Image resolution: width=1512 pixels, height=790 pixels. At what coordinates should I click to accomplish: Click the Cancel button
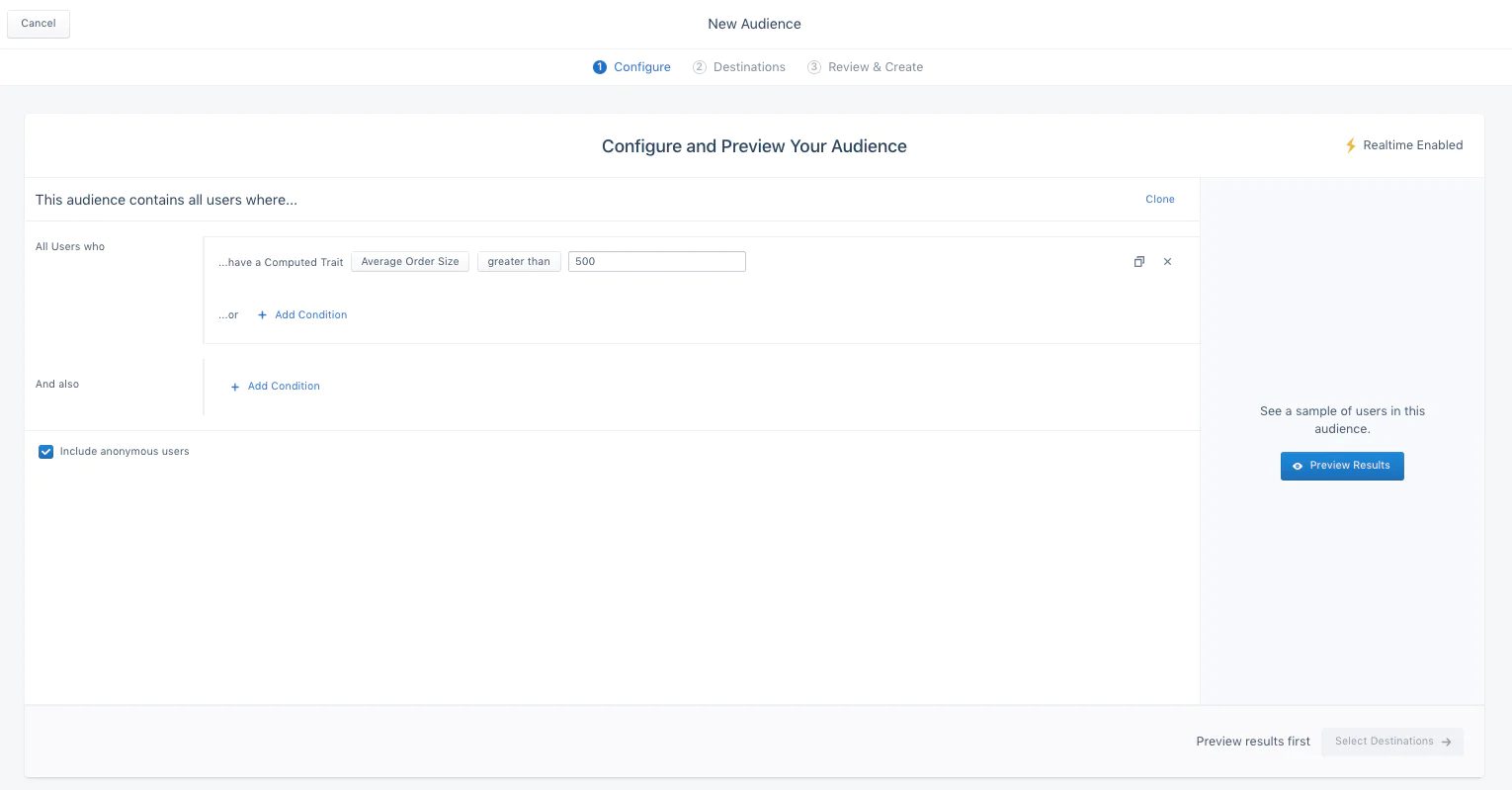39,24
